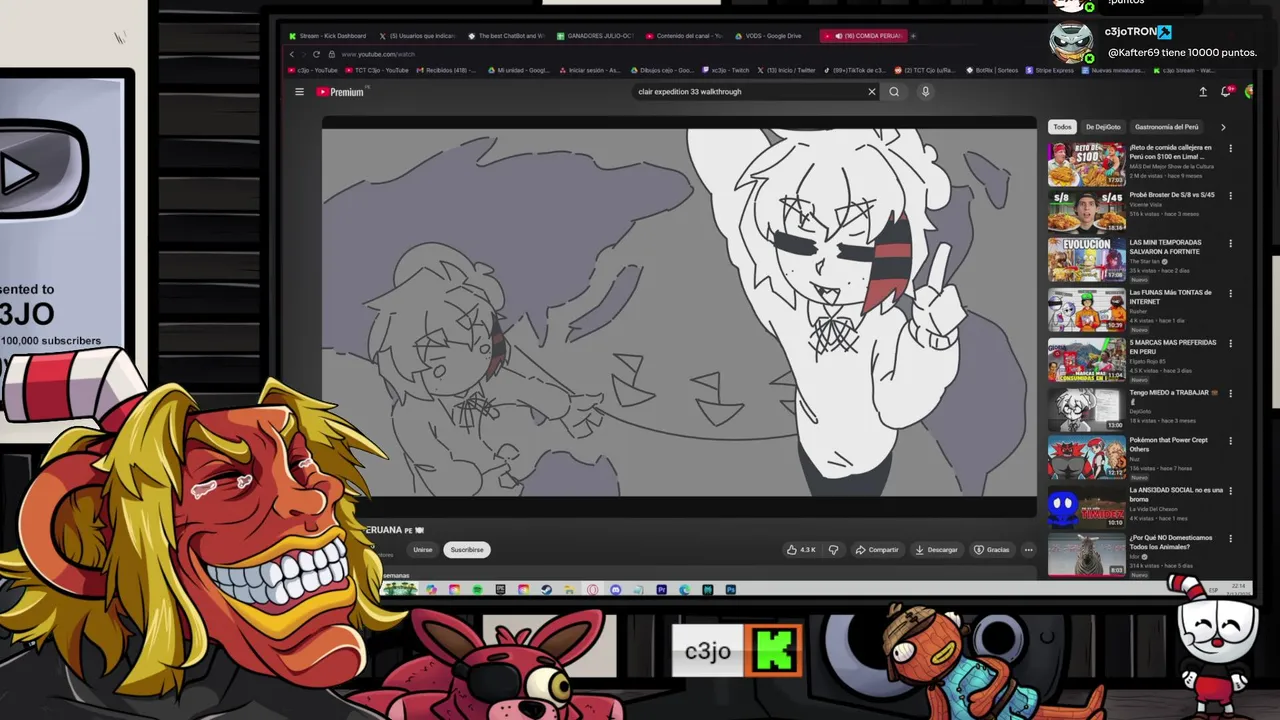Open a new browser tab with plus
The image size is (1280, 720).
tap(913, 36)
